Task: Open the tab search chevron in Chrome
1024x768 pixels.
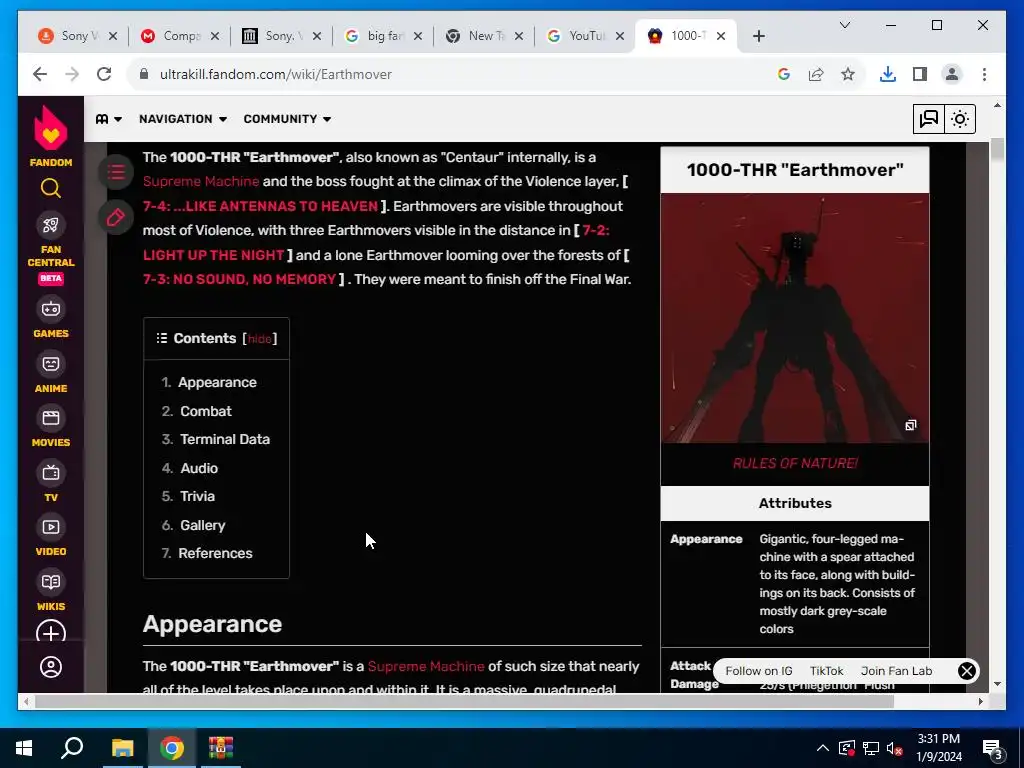Action: coord(844,25)
